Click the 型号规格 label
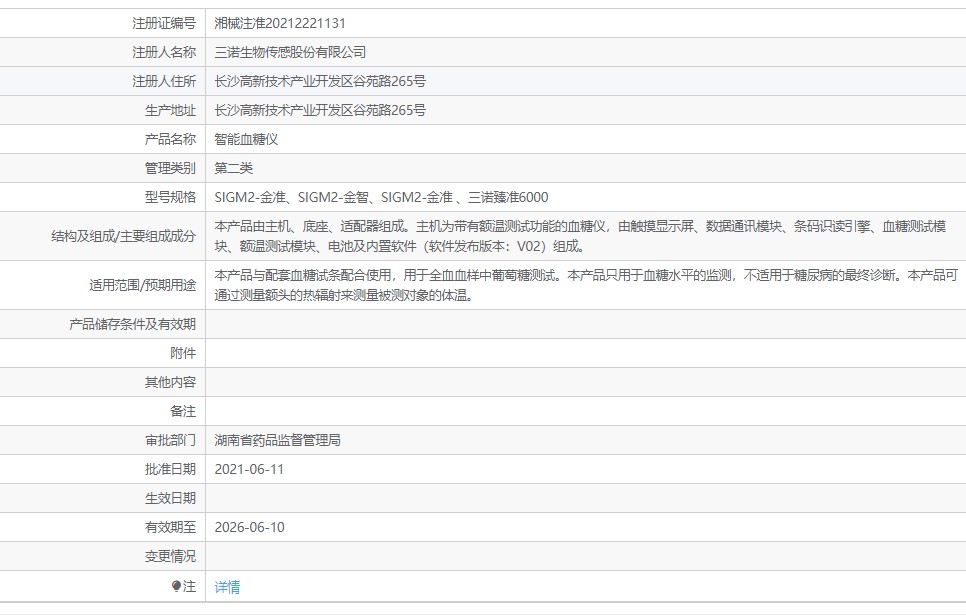 click(170, 197)
